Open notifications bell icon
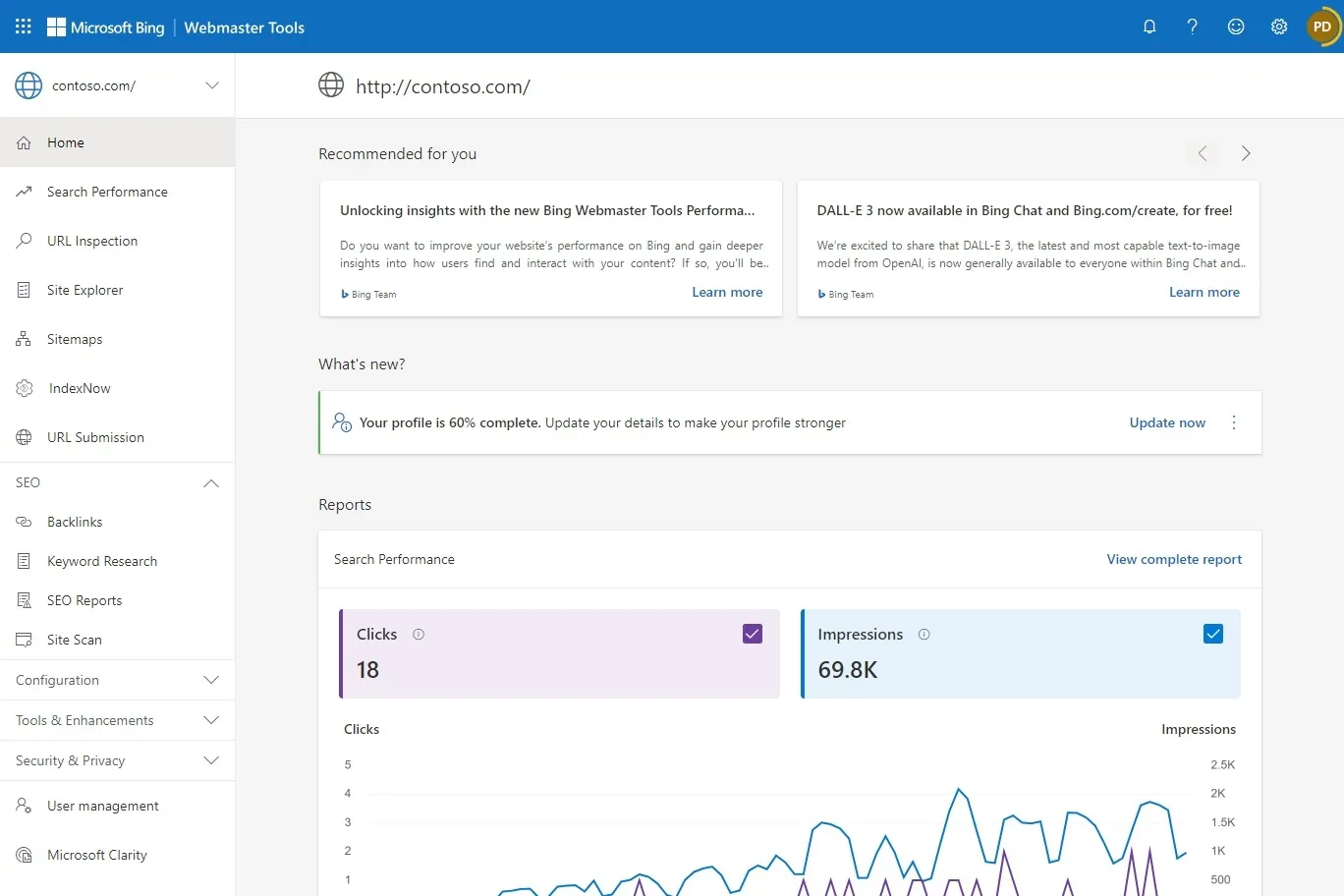Screen dimensions: 1344x896 (x=1149, y=27)
